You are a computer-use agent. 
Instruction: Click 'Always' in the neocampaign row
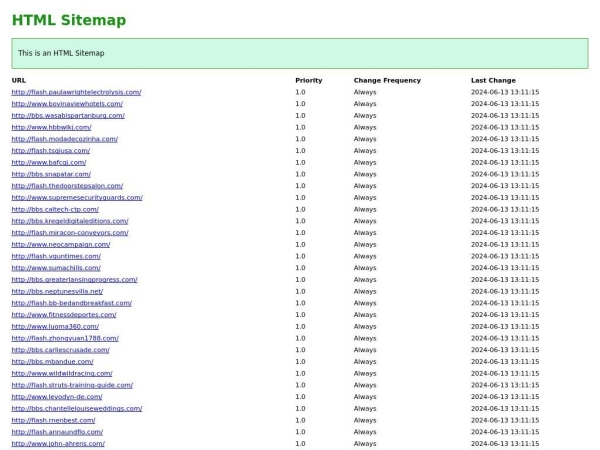point(365,245)
